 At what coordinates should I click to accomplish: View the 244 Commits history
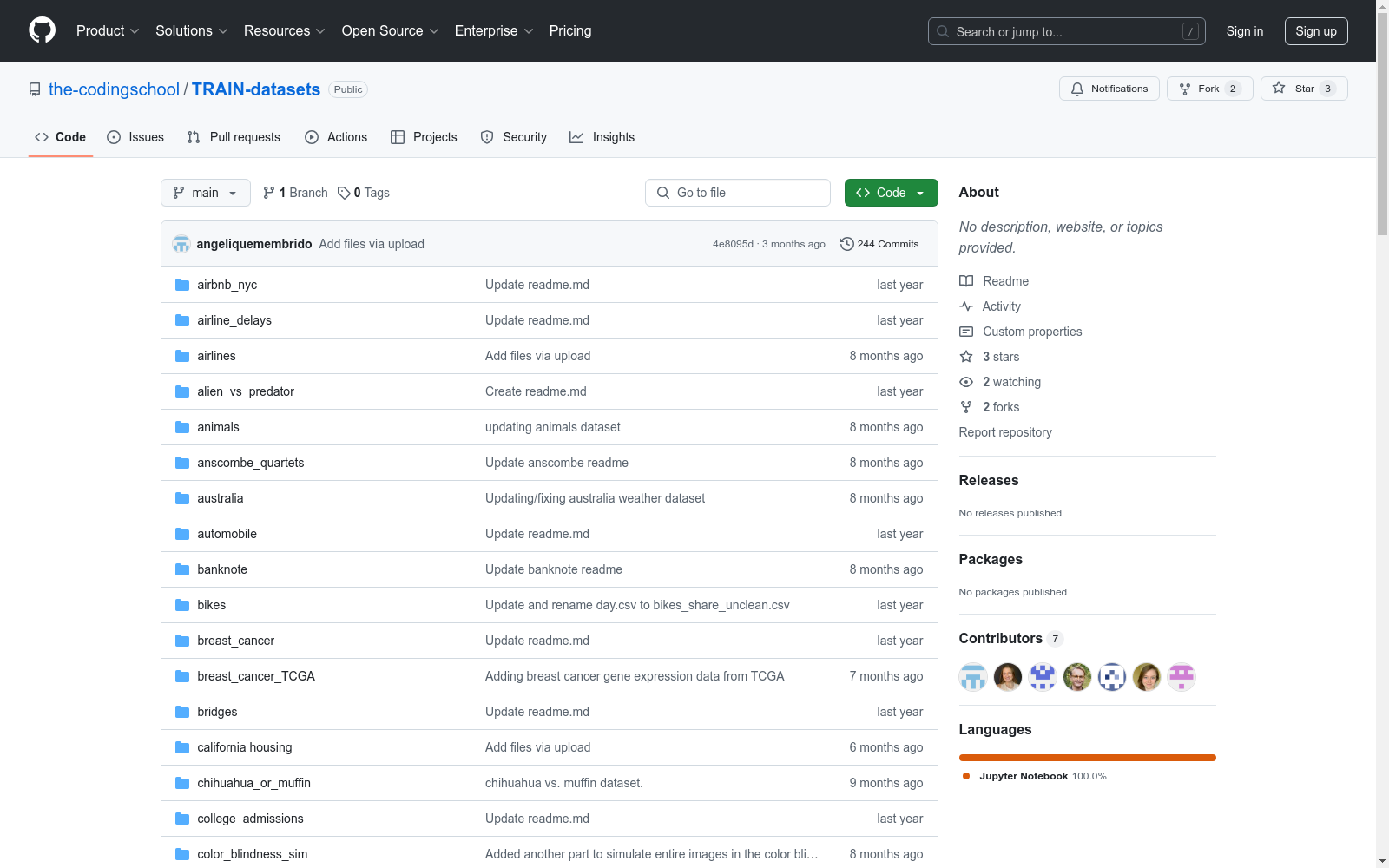click(879, 244)
